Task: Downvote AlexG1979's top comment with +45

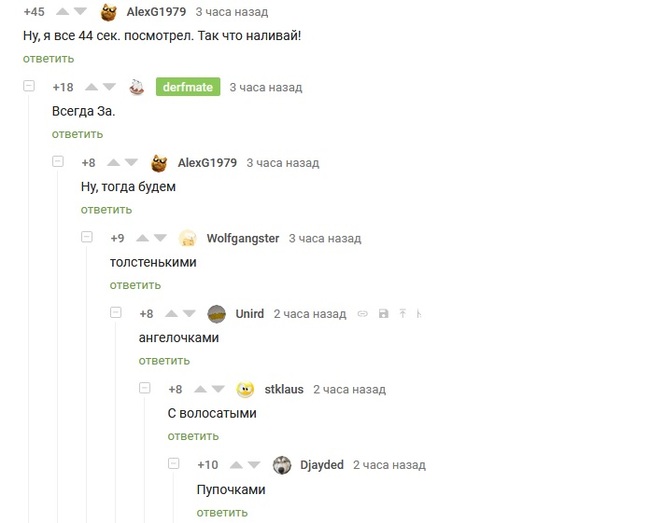Action: (x=80, y=12)
